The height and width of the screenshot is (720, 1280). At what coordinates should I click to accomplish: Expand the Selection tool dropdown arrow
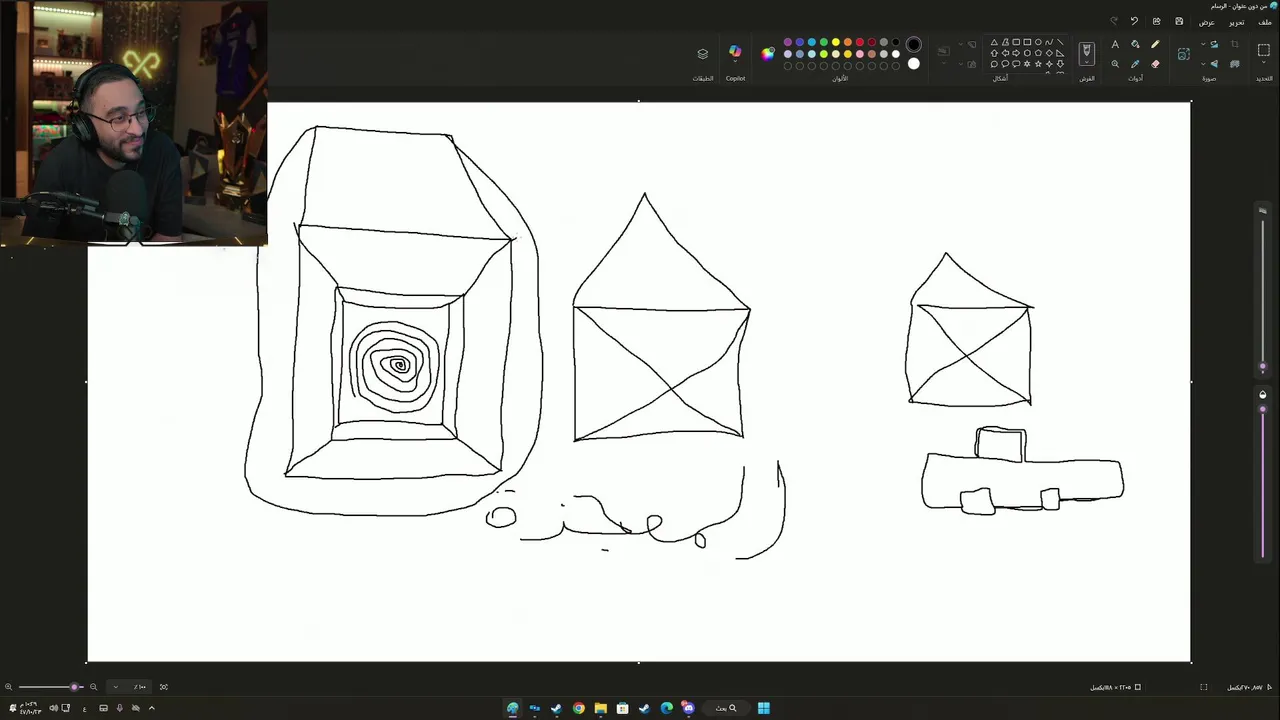[1264, 62]
